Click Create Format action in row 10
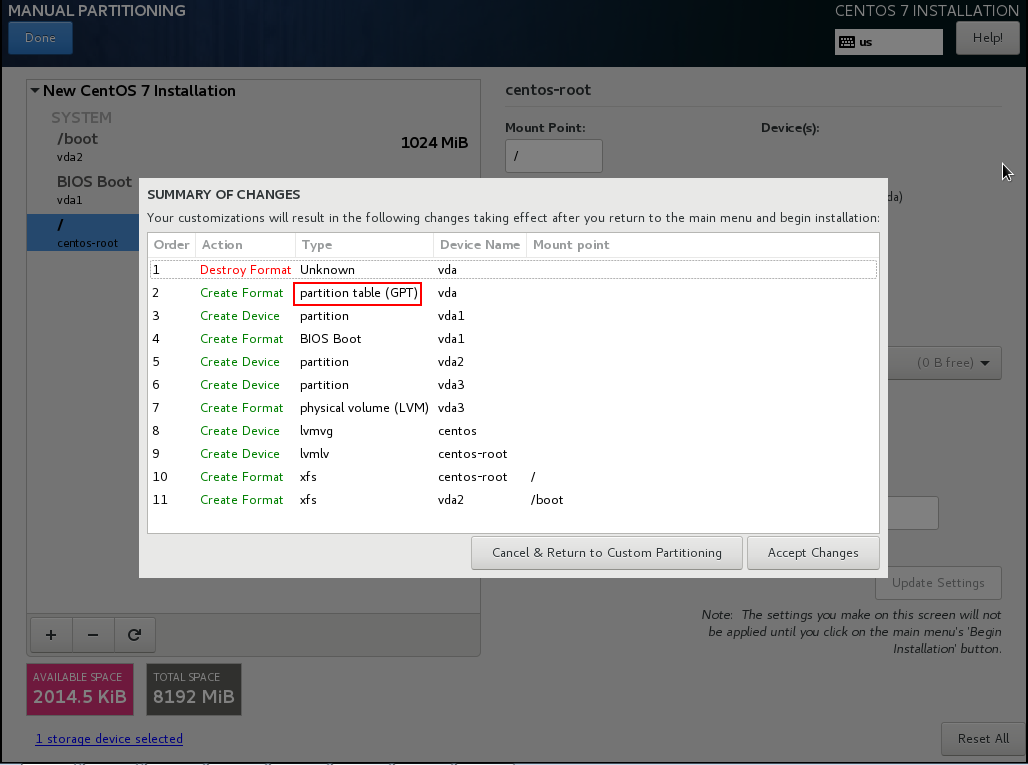Screen dimensions: 1028x765 click(x=242, y=477)
